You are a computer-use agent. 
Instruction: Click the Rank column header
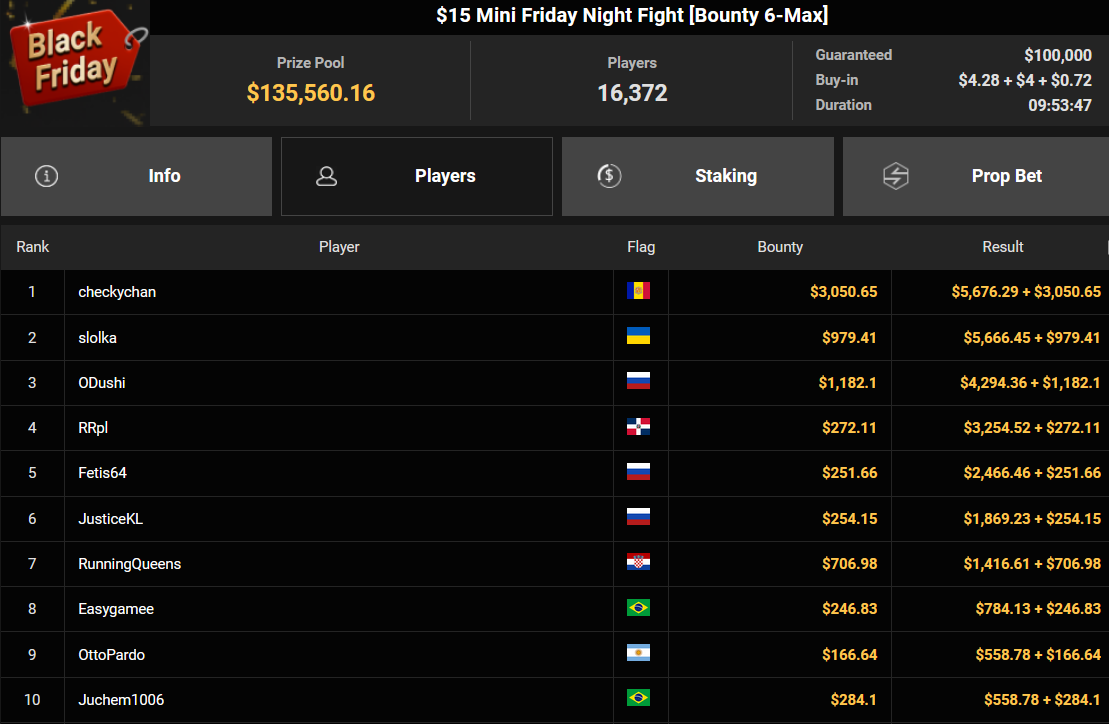click(32, 247)
